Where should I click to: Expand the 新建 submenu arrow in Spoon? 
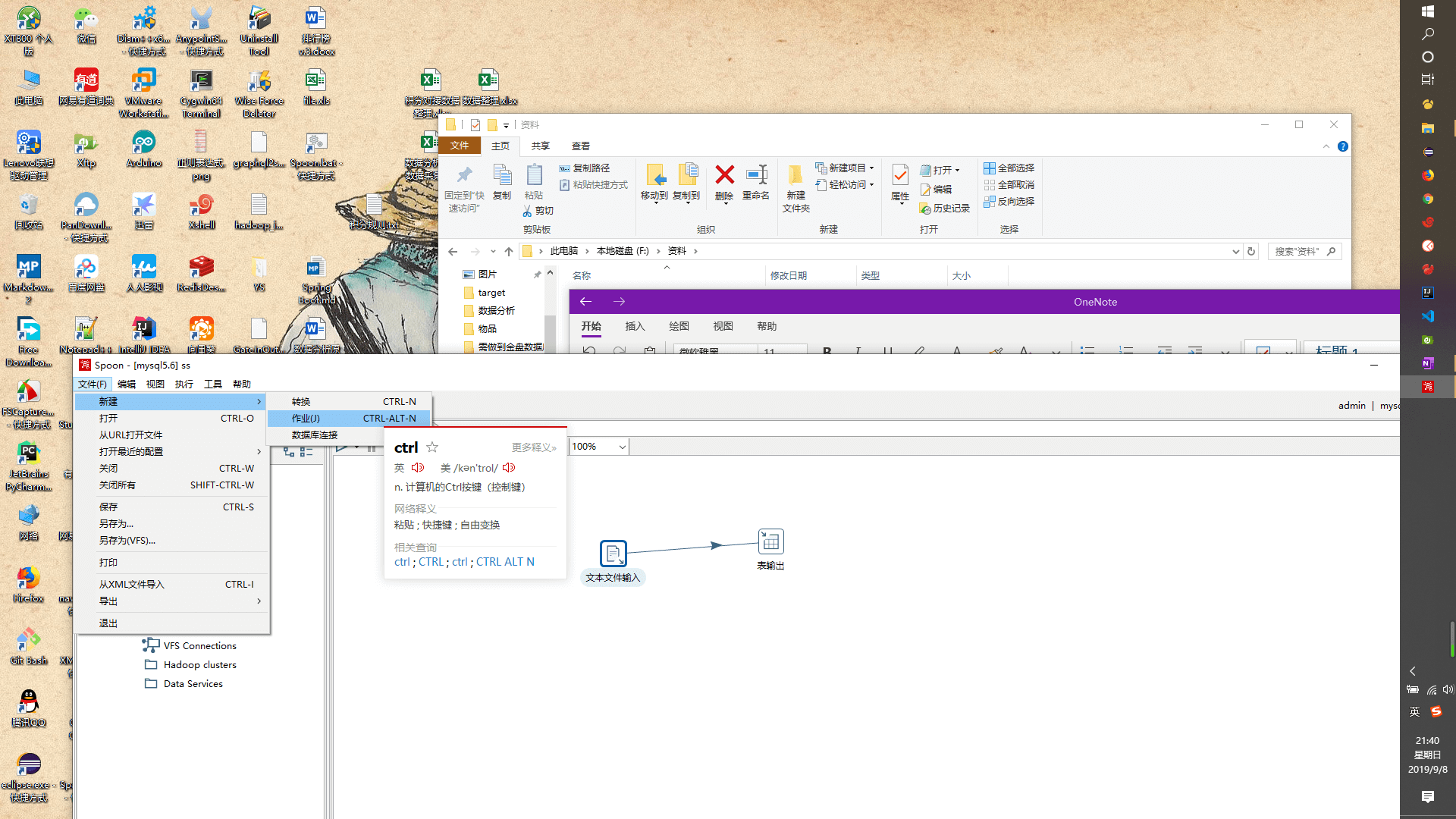tap(259, 402)
